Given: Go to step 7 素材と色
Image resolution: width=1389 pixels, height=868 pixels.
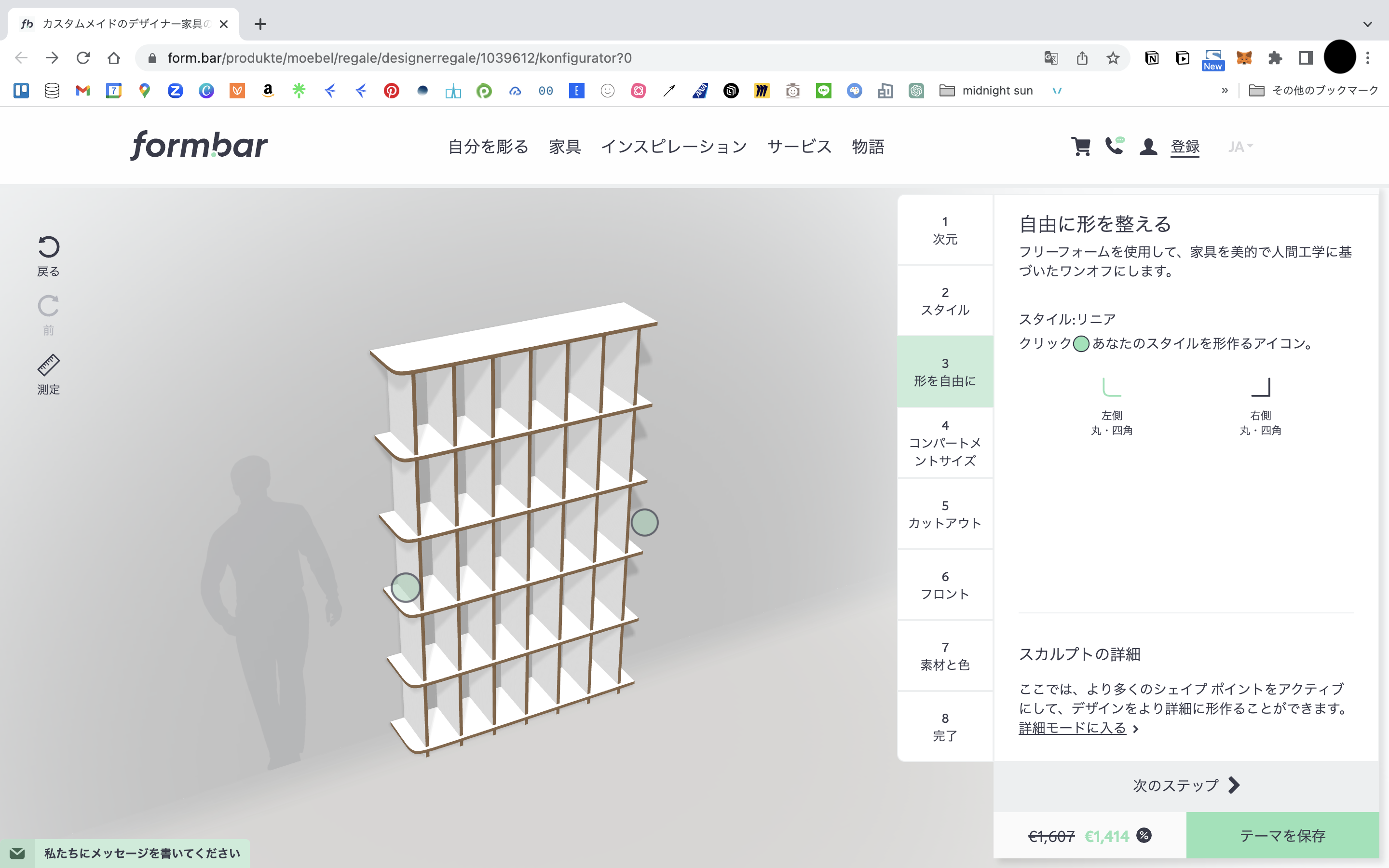Looking at the screenshot, I should pyautogui.click(x=945, y=656).
